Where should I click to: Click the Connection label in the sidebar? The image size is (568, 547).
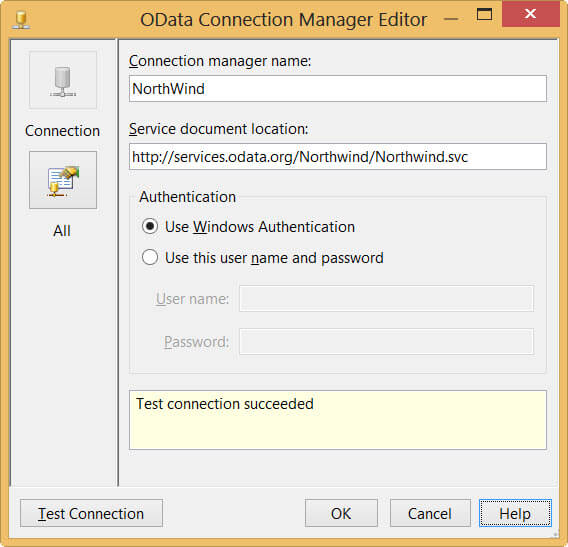(x=62, y=131)
